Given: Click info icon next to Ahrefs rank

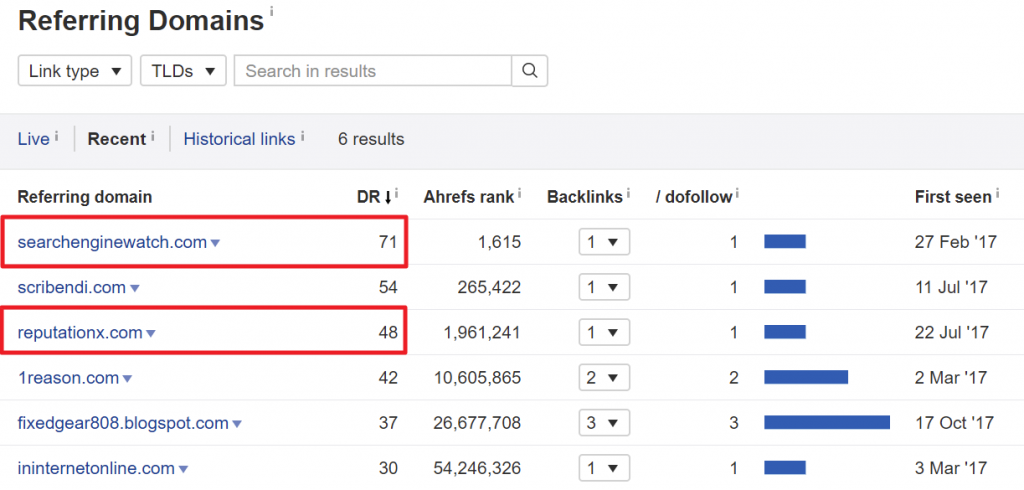Looking at the screenshot, I should [x=520, y=193].
